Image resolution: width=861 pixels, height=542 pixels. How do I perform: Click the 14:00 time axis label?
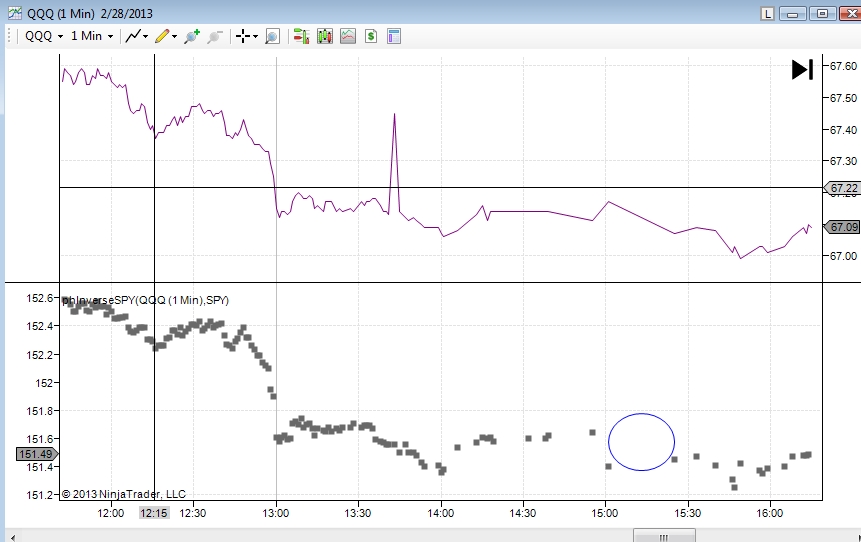(440, 513)
